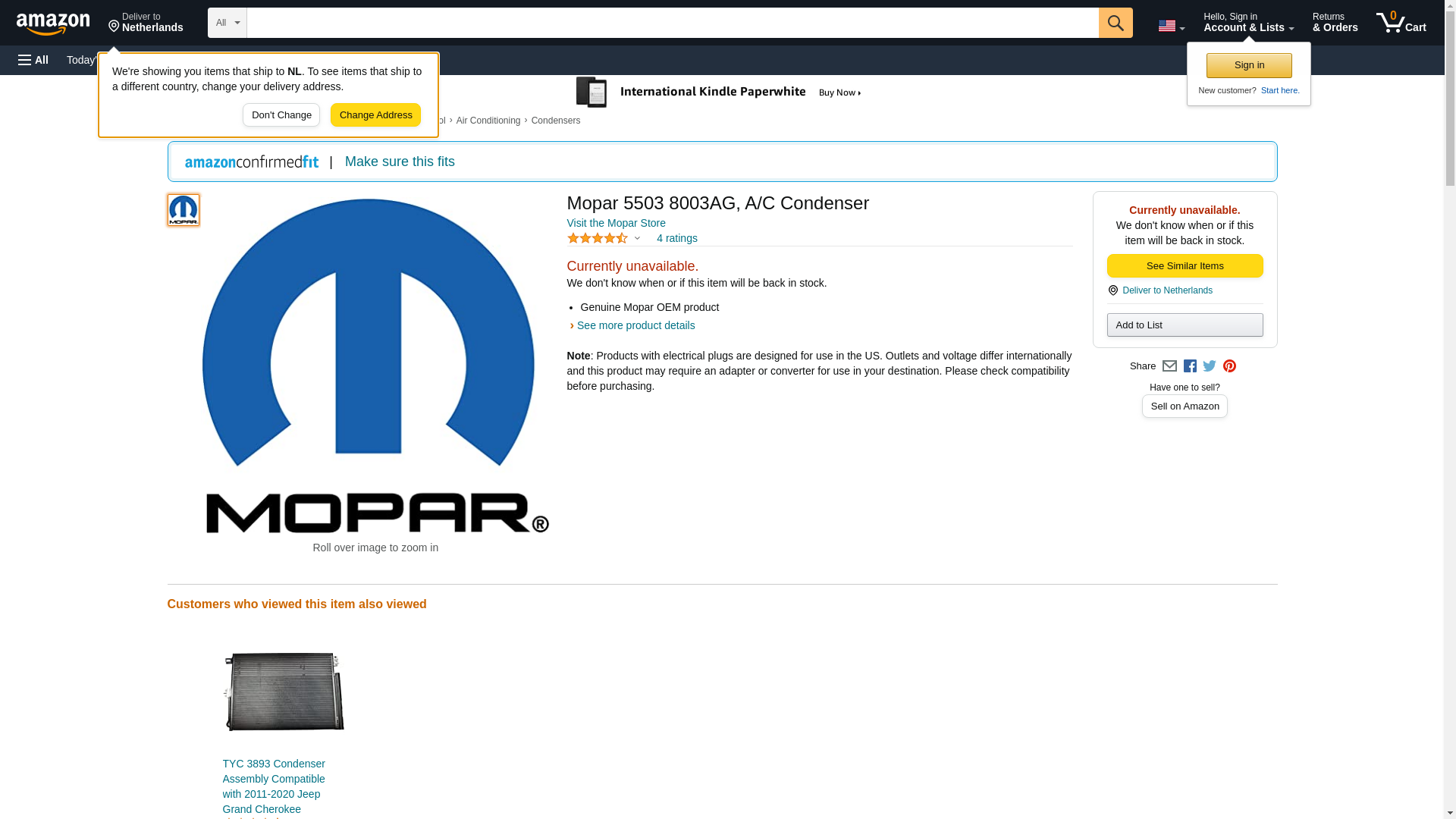Screen dimensions: 1456x819
Task: Open the All hamburger menu
Action: click(33, 60)
